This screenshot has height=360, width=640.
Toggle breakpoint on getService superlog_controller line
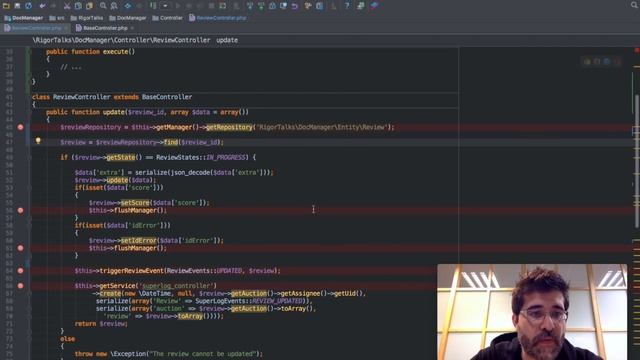(20, 286)
